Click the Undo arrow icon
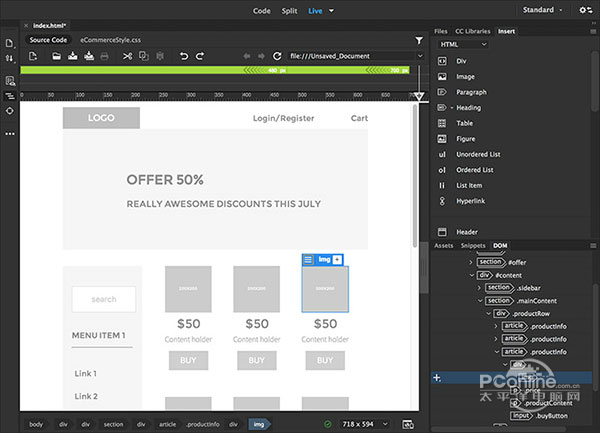 183,56
